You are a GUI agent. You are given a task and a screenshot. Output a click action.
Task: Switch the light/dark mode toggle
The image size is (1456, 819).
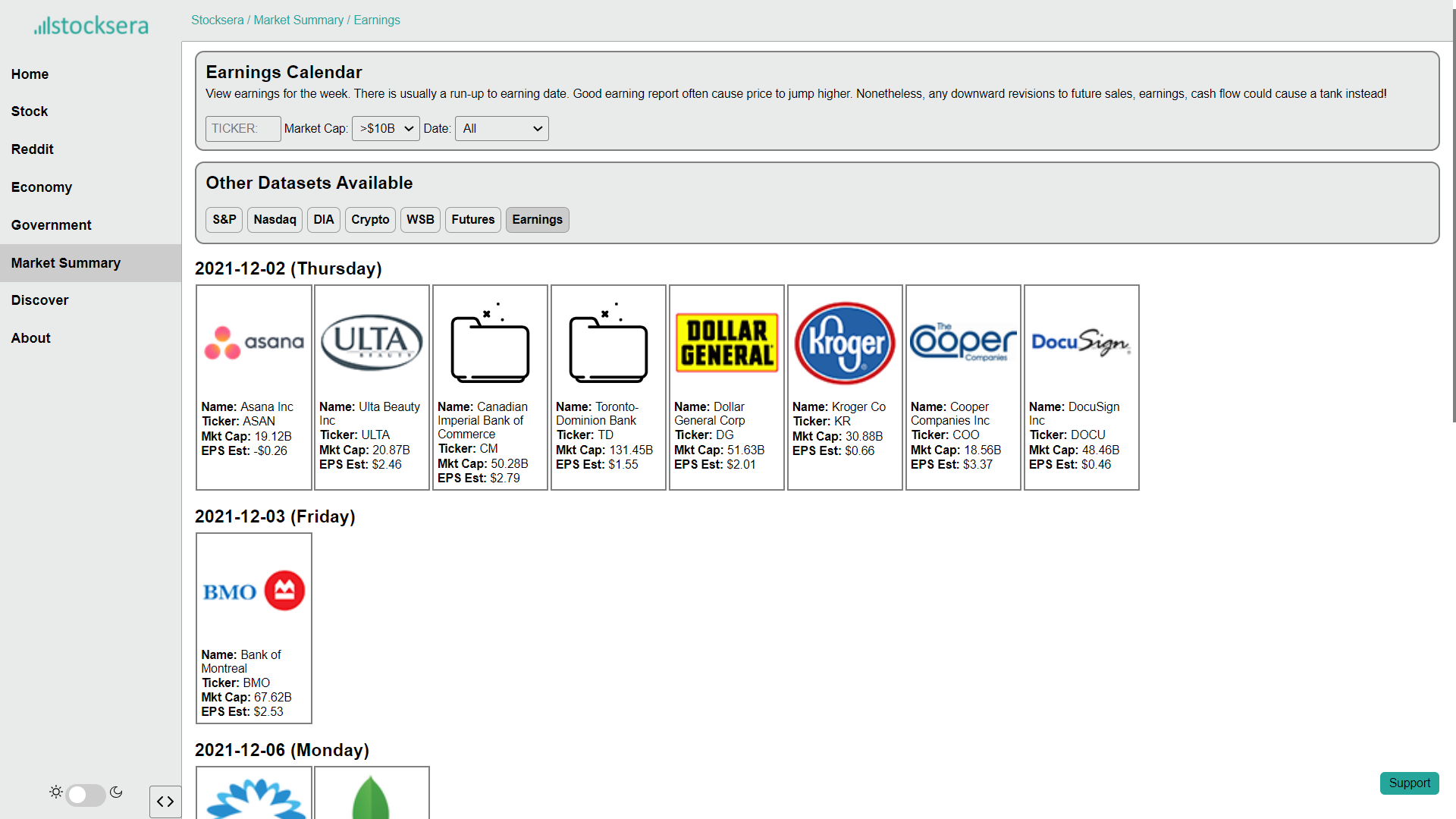click(86, 792)
